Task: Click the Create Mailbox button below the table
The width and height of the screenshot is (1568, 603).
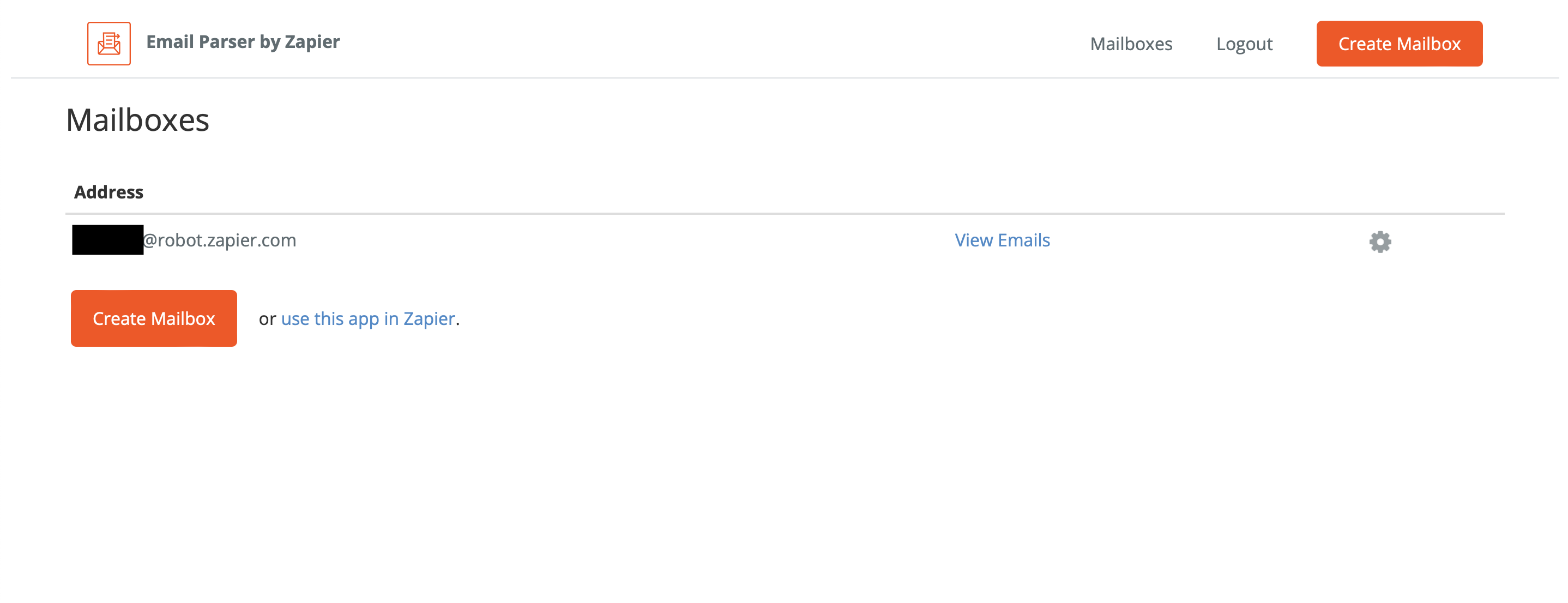Action: point(154,318)
